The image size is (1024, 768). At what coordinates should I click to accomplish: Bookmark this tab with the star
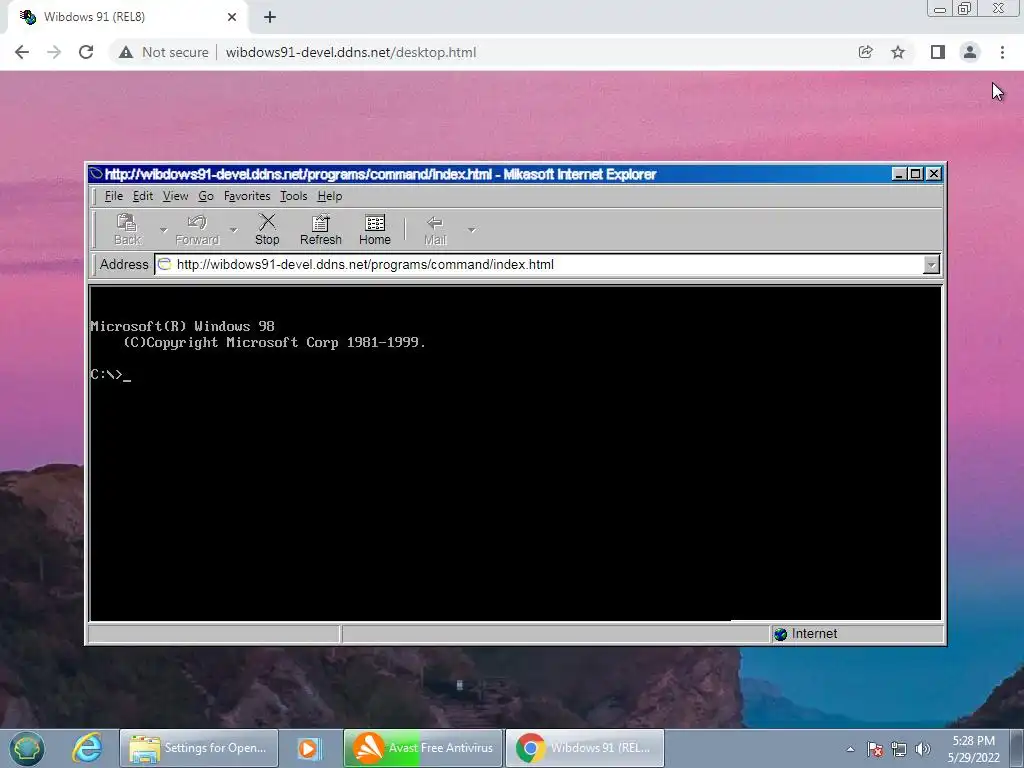(x=898, y=52)
